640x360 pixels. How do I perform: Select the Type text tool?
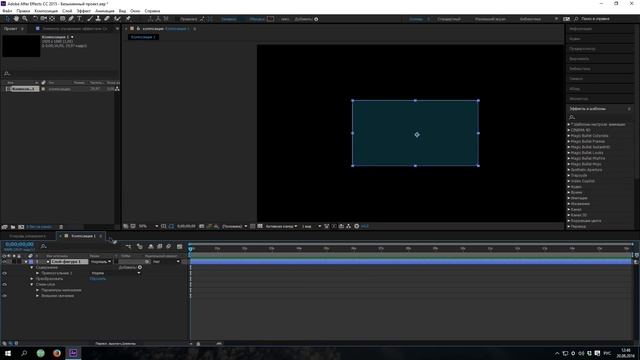[80, 19]
